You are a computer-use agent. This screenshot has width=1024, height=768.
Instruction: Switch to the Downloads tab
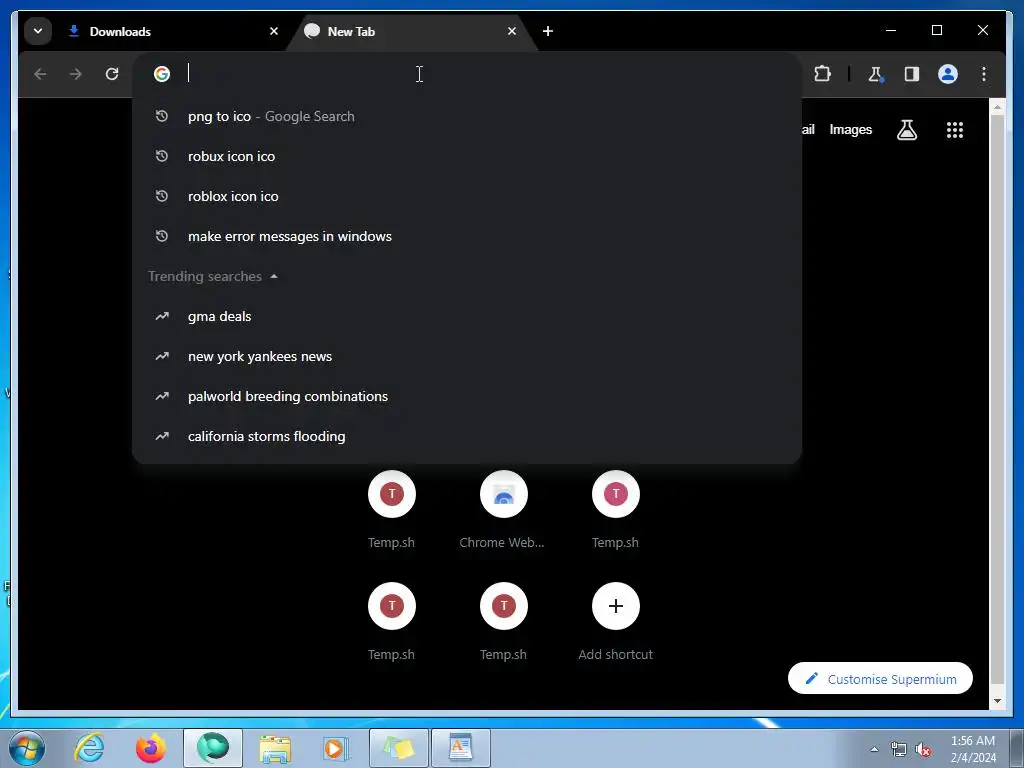pyautogui.click(x=173, y=31)
